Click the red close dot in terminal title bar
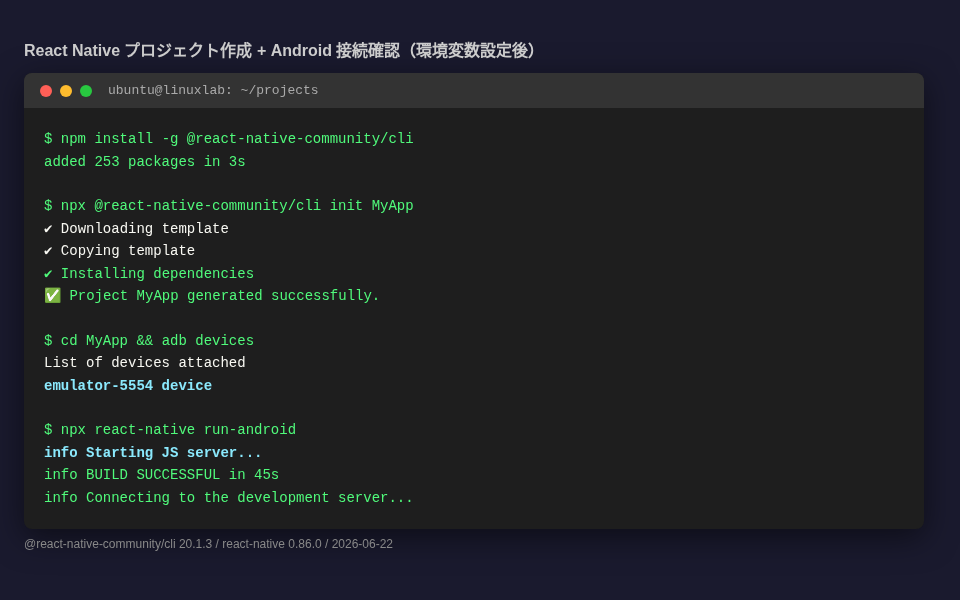960x600 pixels. coord(46,91)
